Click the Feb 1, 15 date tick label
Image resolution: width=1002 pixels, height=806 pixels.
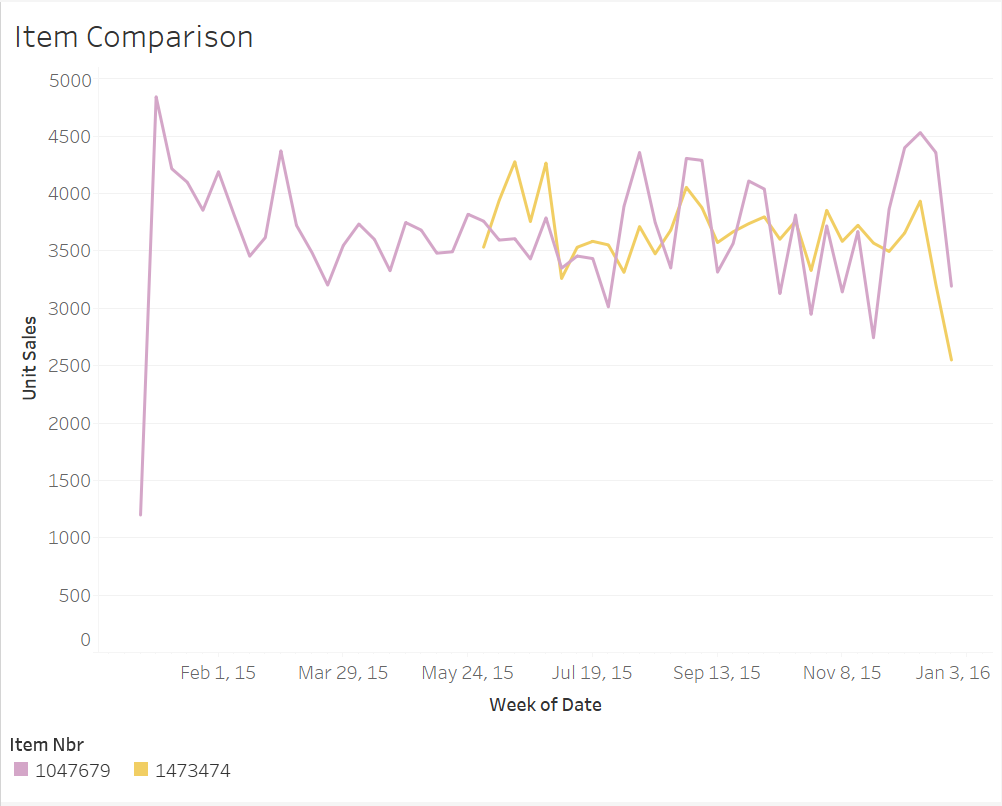click(x=218, y=673)
